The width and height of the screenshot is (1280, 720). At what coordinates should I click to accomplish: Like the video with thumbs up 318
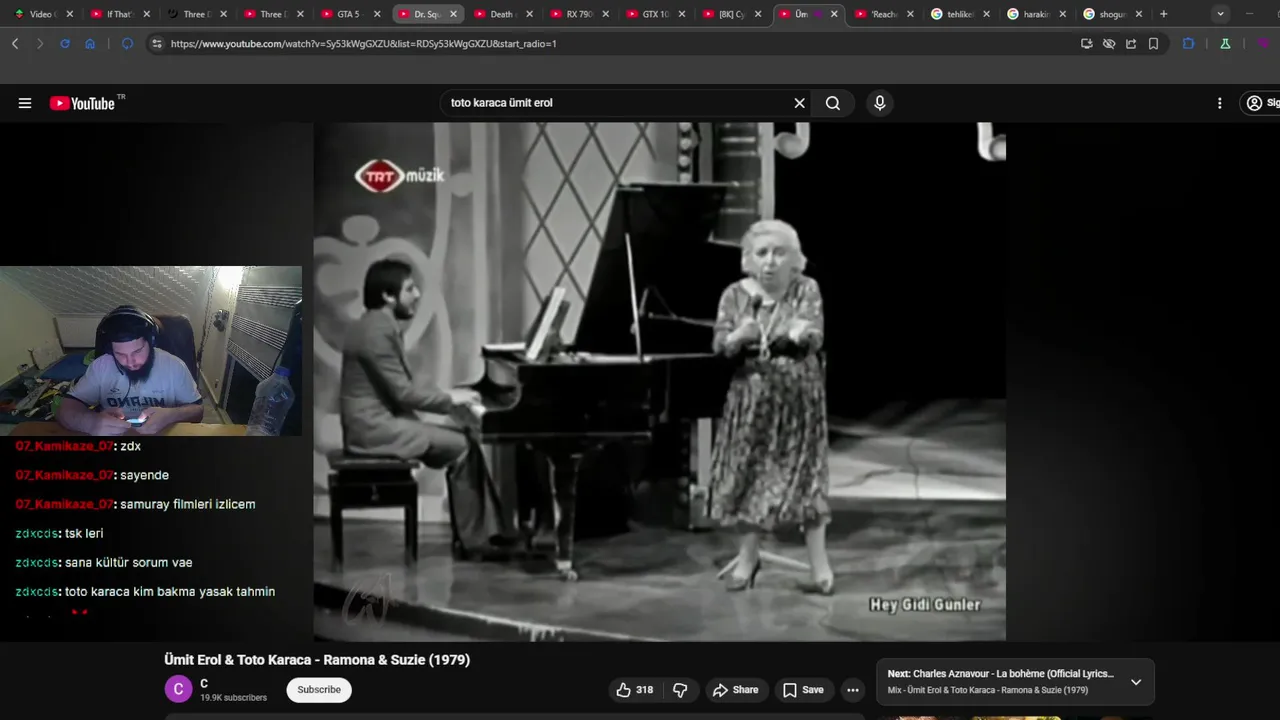point(634,690)
